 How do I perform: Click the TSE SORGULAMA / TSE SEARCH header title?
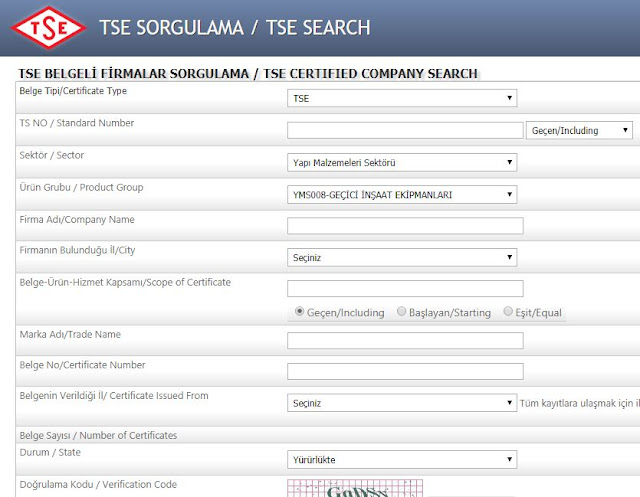pos(235,28)
